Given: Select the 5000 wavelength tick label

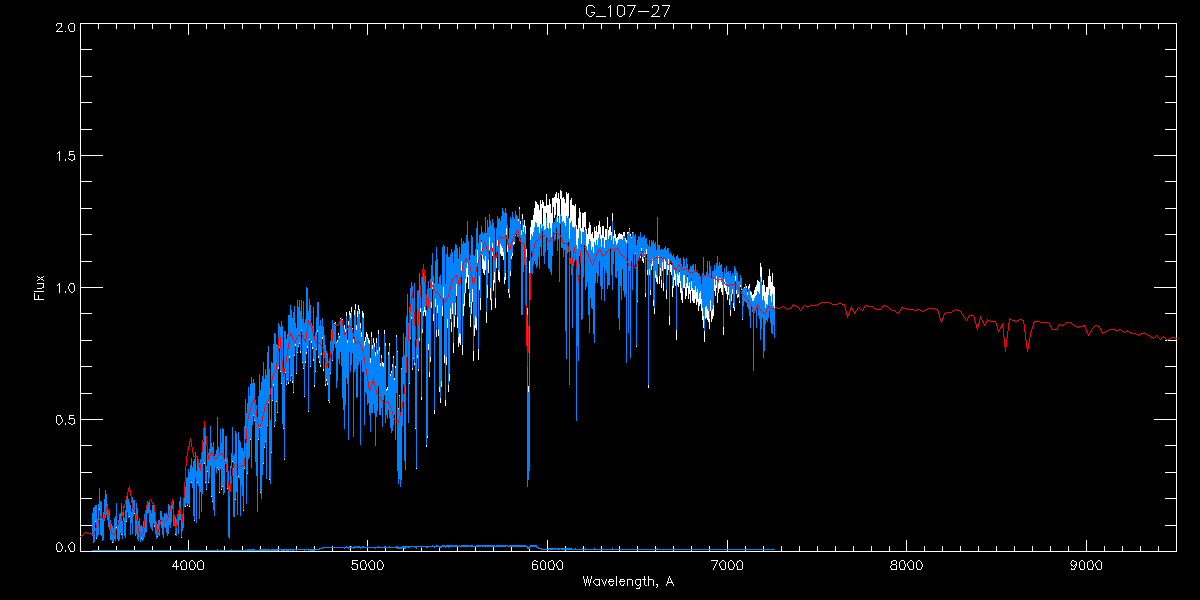Looking at the screenshot, I should (367, 566).
